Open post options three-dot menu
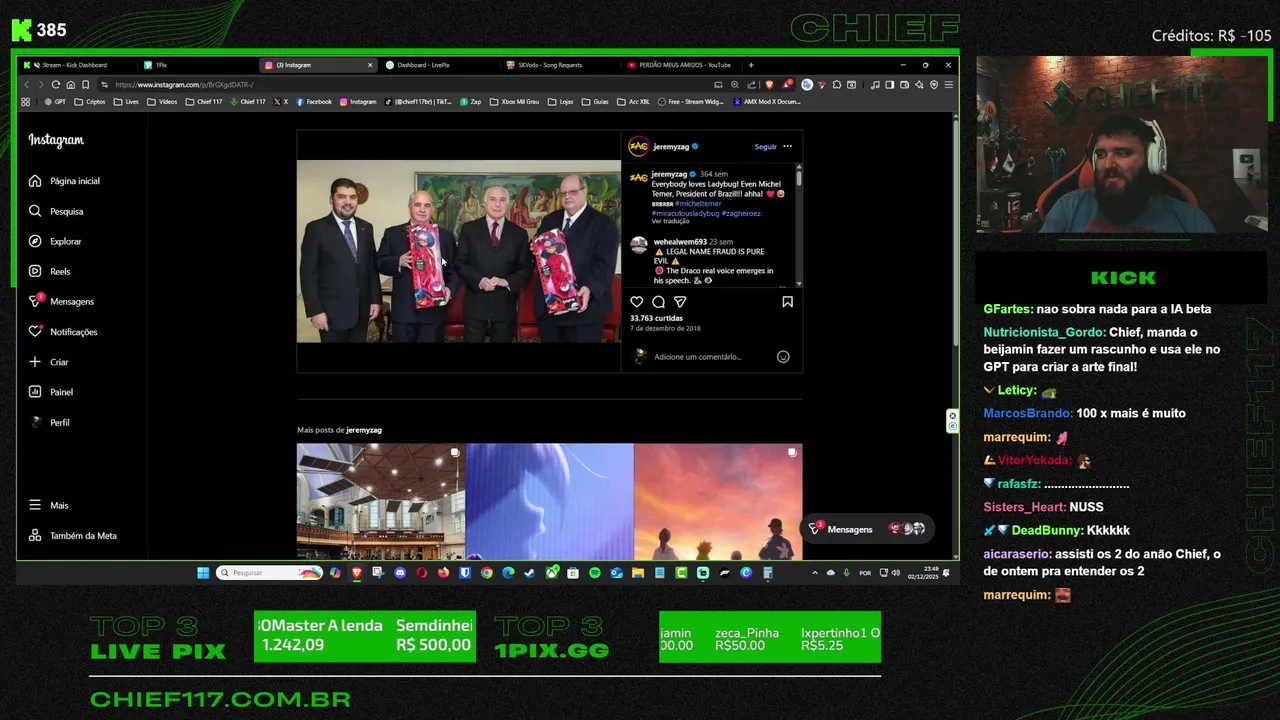 [x=787, y=146]
